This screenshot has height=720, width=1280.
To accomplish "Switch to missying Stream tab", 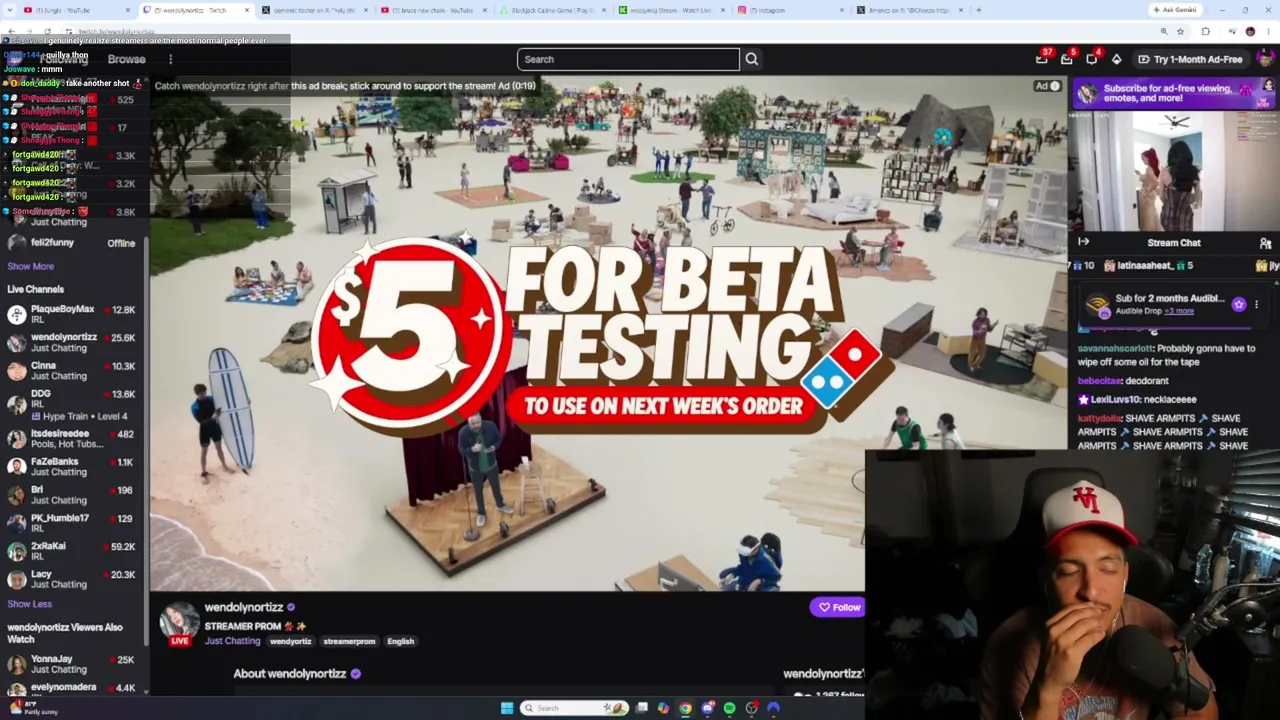I will click(672, 10).
